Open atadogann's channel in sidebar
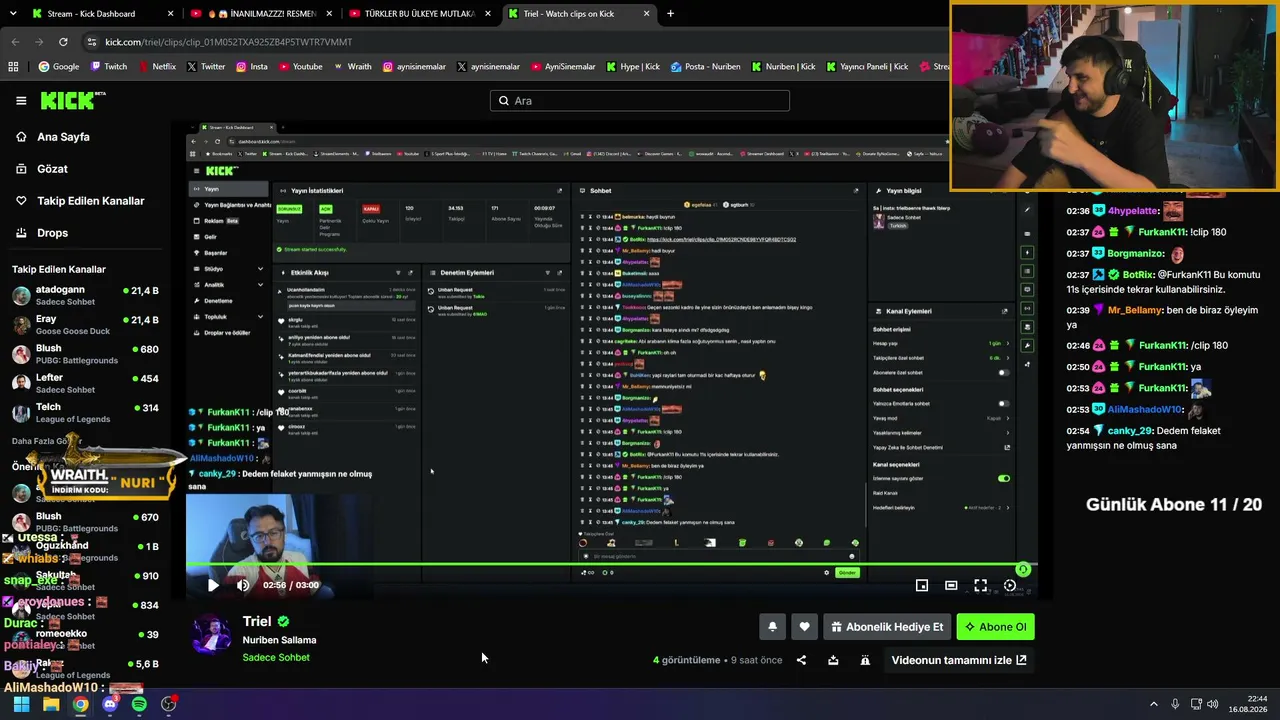Viewport: 1280px width, 720px height. click(85, 295)
